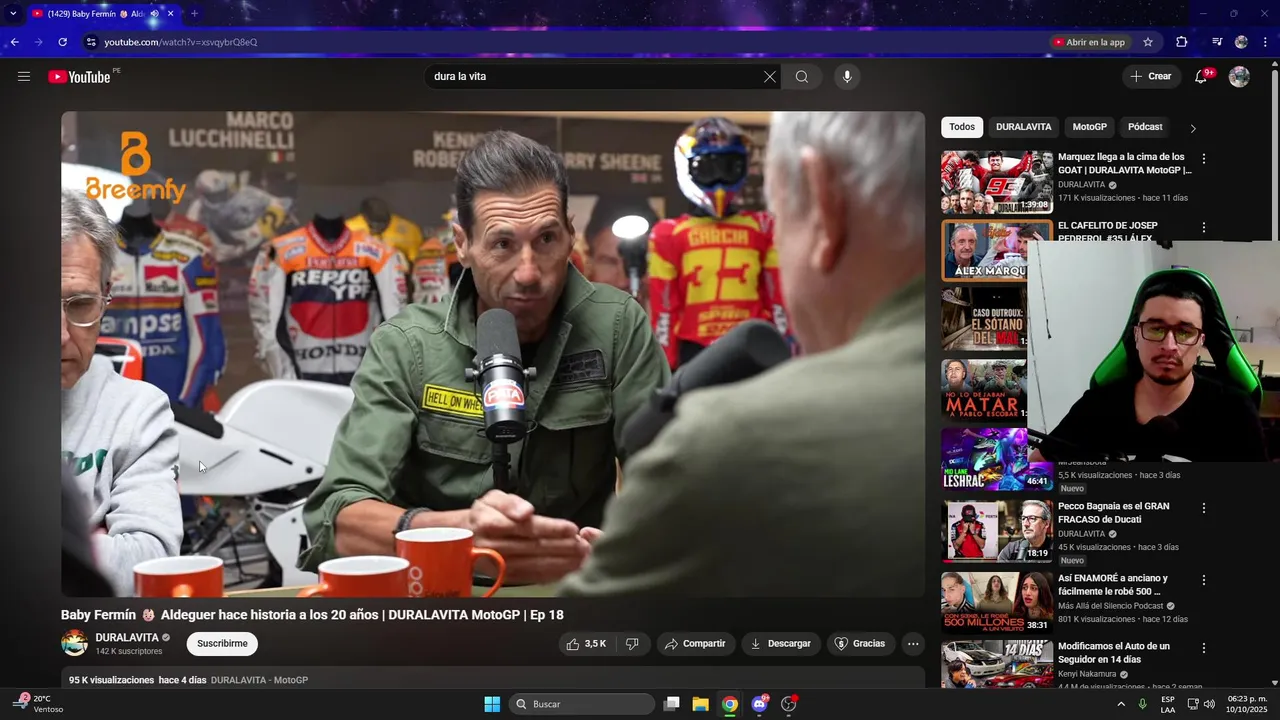Click the magnifier search button
Screen dimensions: 1280x720
802,77
